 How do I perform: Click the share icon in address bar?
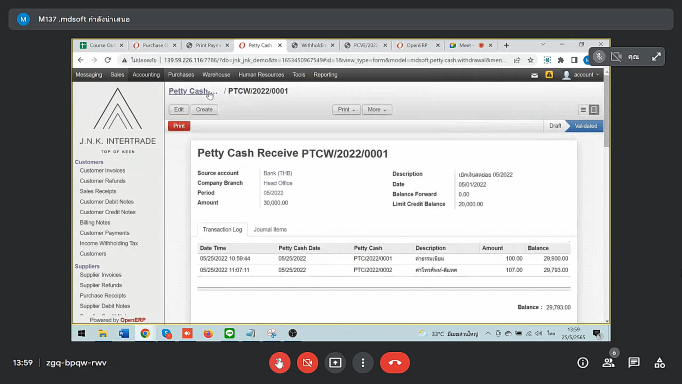(517, 60)
